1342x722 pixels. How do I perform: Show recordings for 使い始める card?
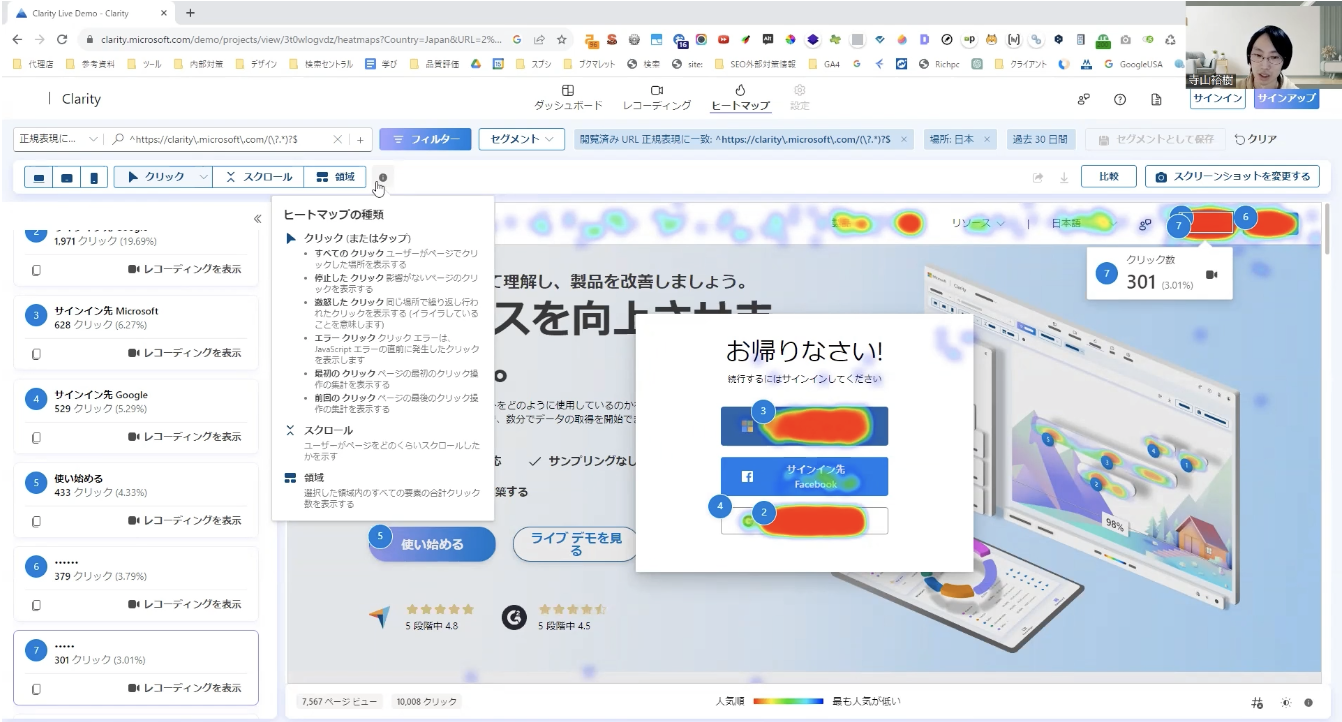[x=185, y=521]
